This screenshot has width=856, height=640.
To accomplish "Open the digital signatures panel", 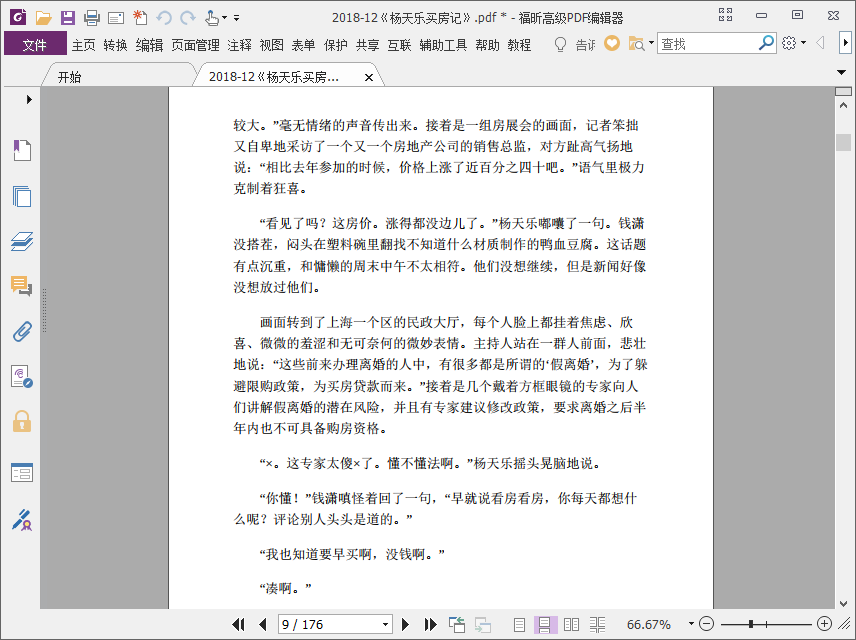I will point(22,377).
